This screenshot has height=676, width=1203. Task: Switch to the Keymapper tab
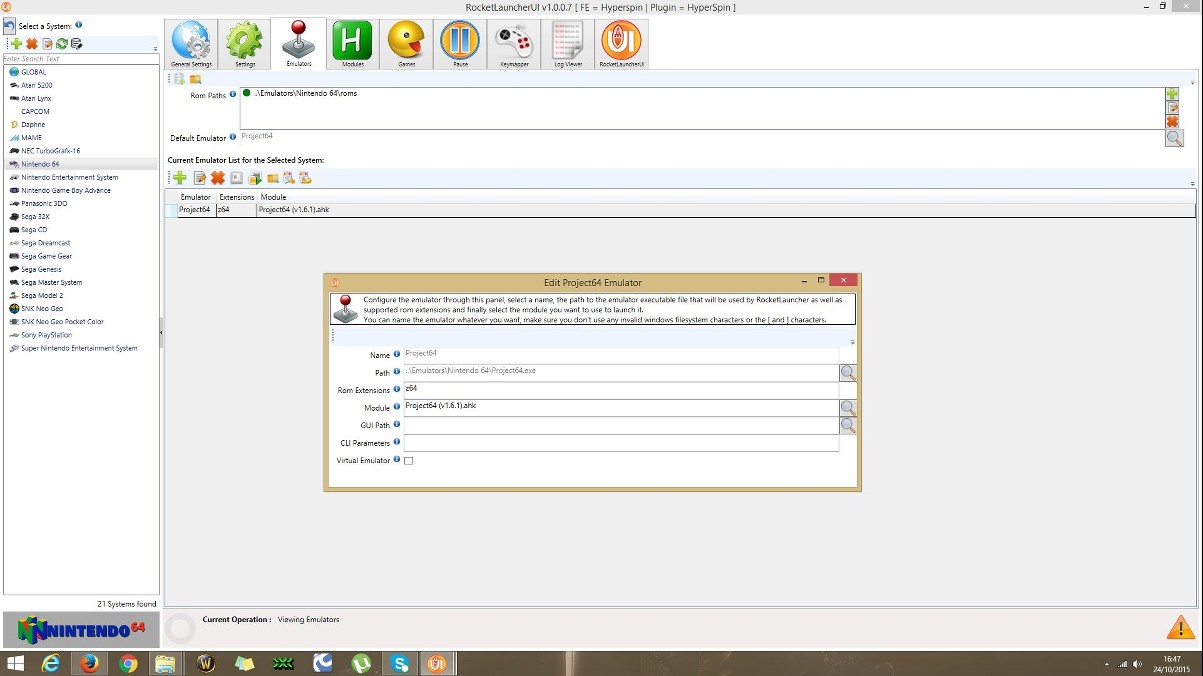tap(514, 44)
